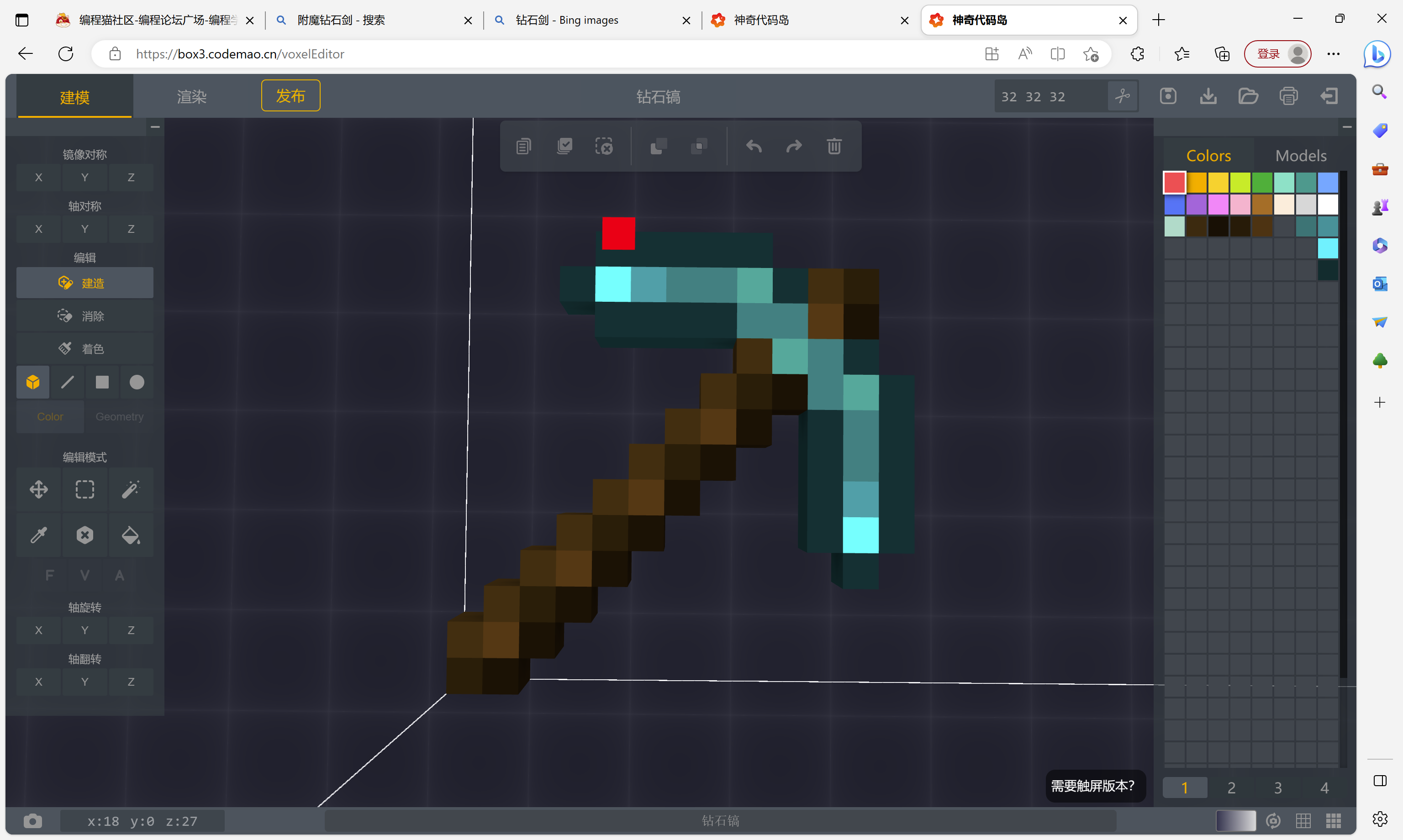Image resolution: width=1403 pixels, height=840 pixels.
Task: Pick the white color swatch
Action: tap(1328, 205)
